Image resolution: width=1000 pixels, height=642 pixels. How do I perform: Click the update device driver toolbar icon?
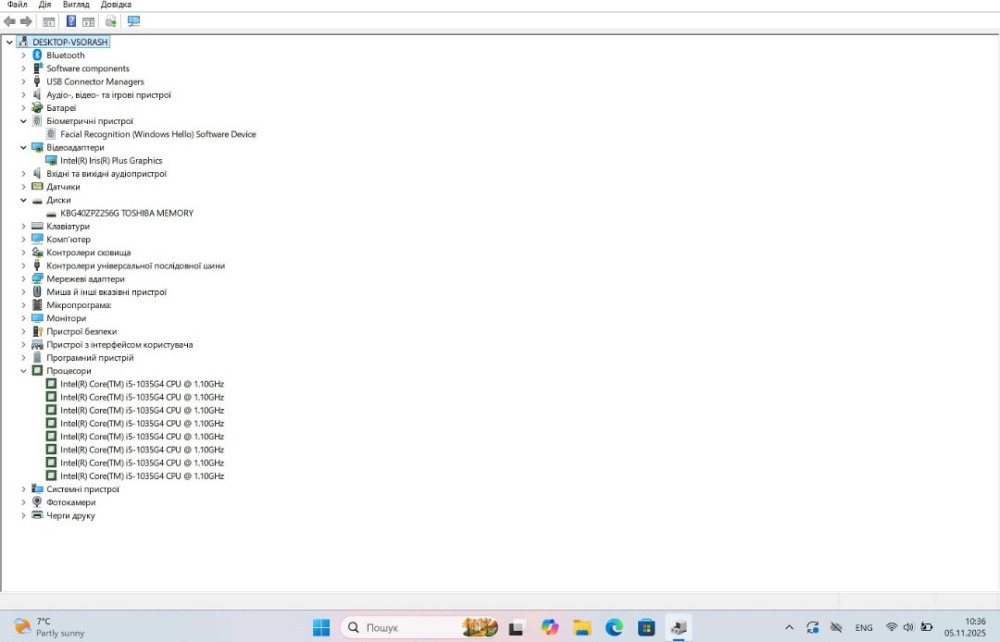(110, 21)
